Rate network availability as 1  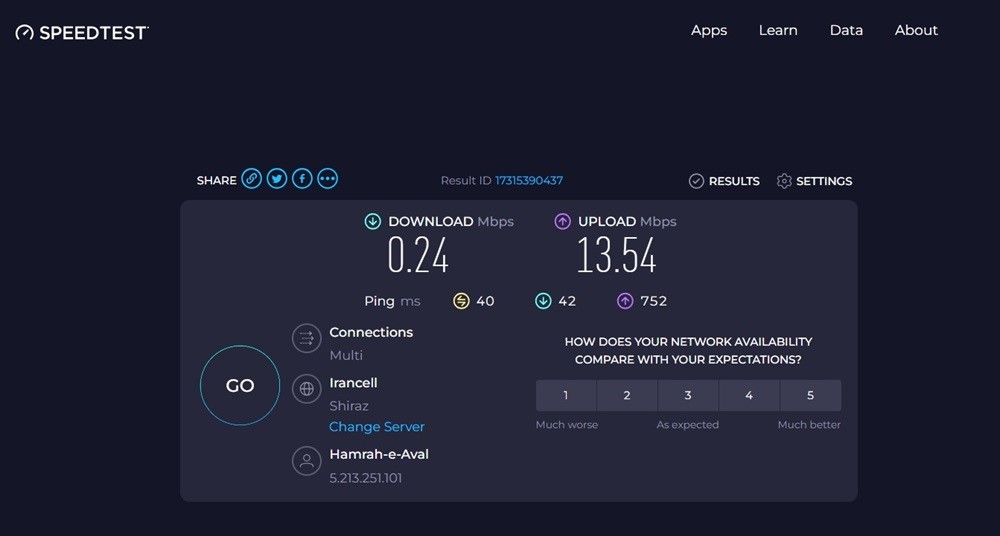[566, 395]
